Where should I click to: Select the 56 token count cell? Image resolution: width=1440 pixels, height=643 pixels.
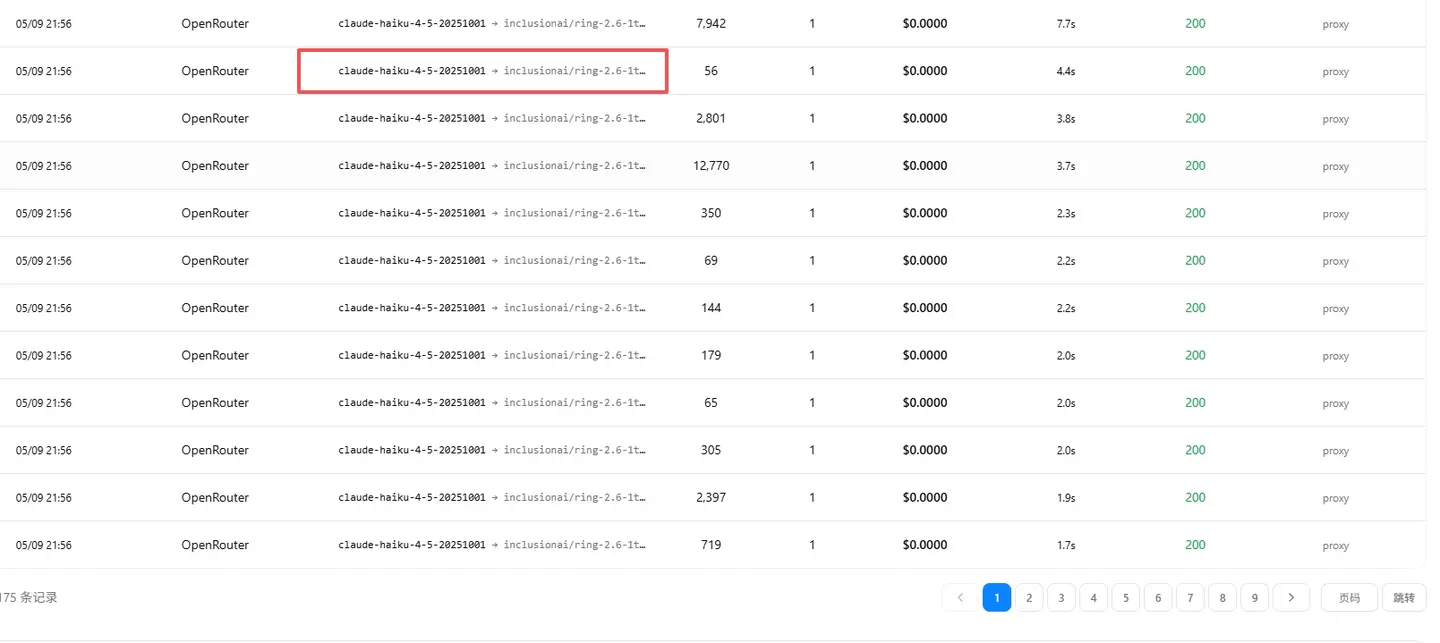(x=711, y=71)
